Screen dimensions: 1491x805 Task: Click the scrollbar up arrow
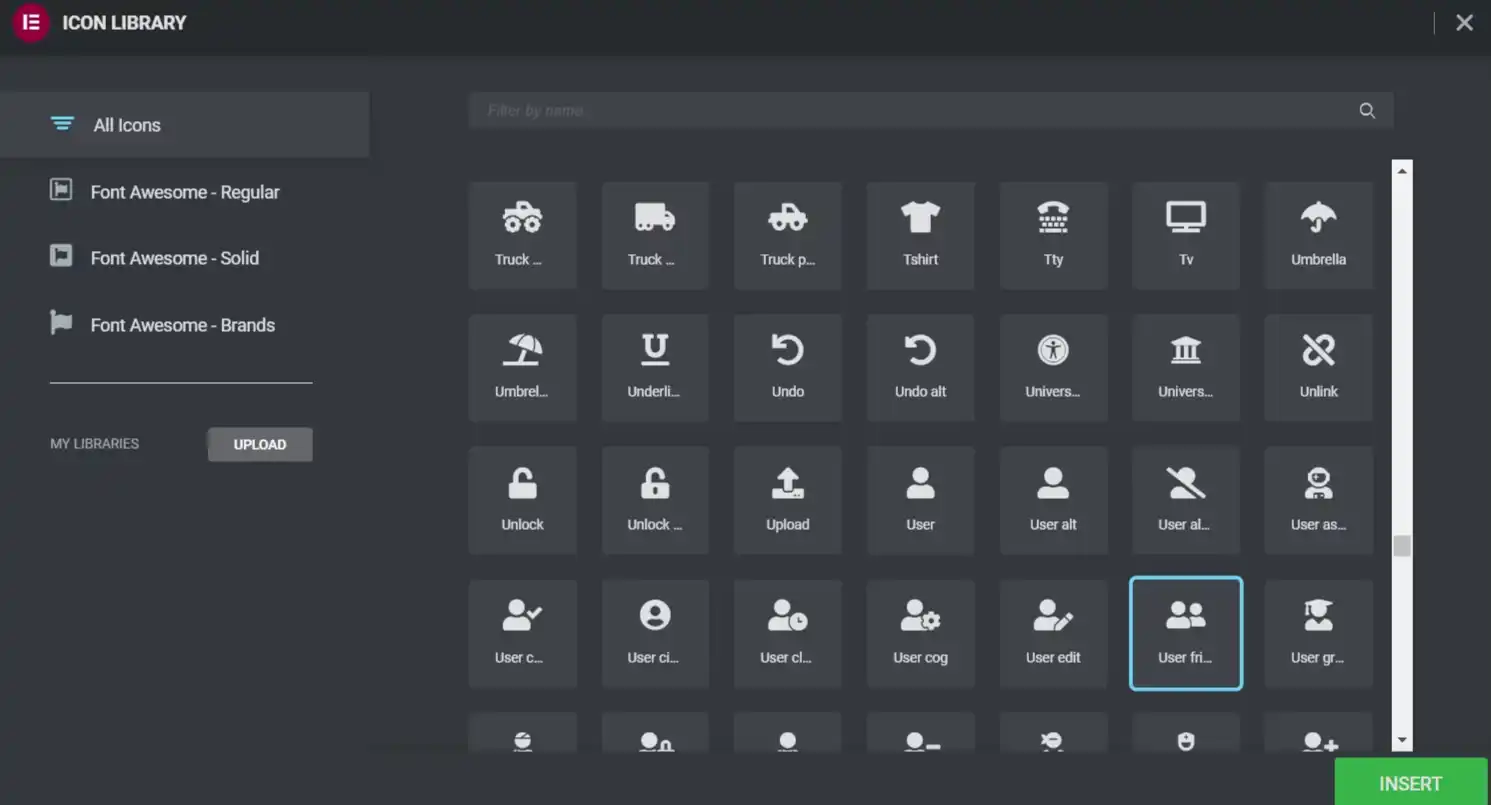point(1402,171)
